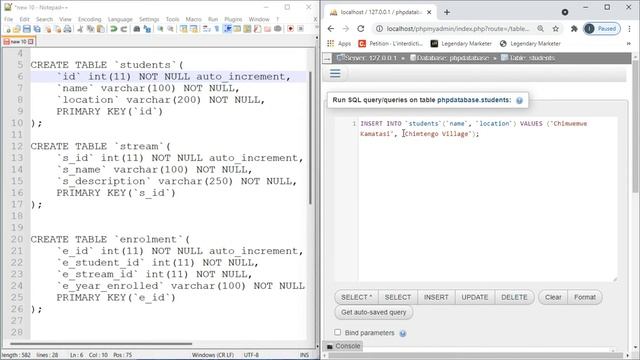Click the Save All icon in Notepad++
640x360 pixels.
pyautogui.click(x=37, y=29)
